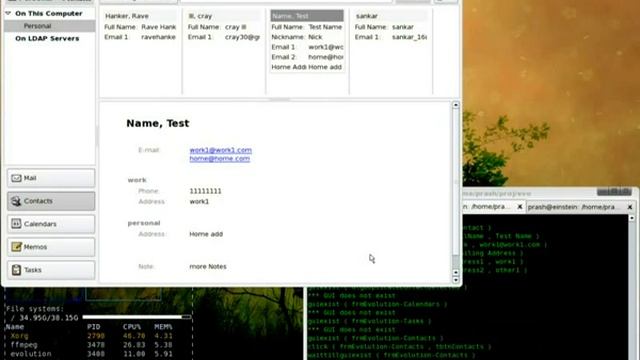Image resolution: width=640 pixels, height=360 pixels.
Task: Click the work address value work1
Action: click(199, 201)
